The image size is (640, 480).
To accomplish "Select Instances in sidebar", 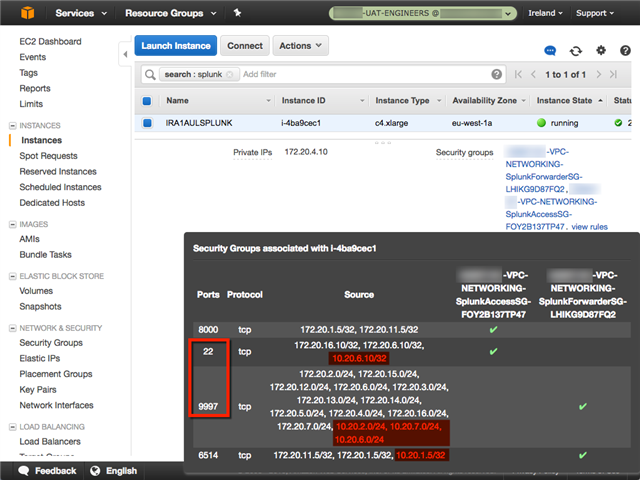I will (42, 140).
